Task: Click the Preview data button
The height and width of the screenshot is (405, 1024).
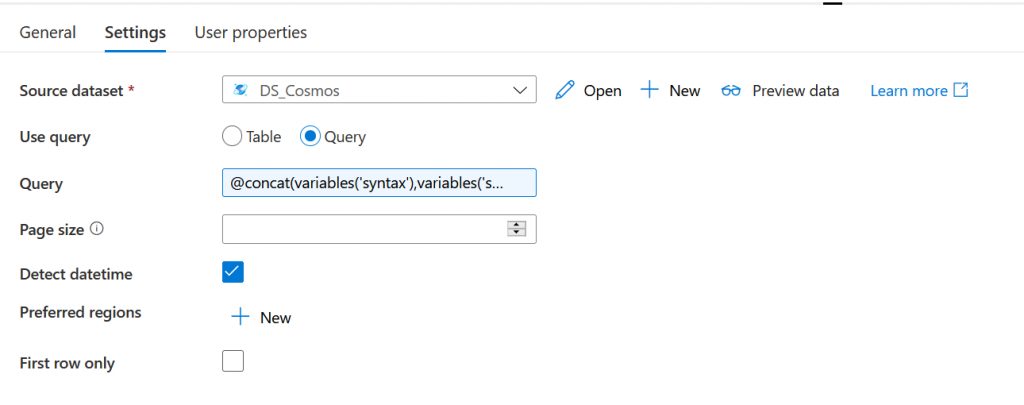Action: [x=795, y=90]
